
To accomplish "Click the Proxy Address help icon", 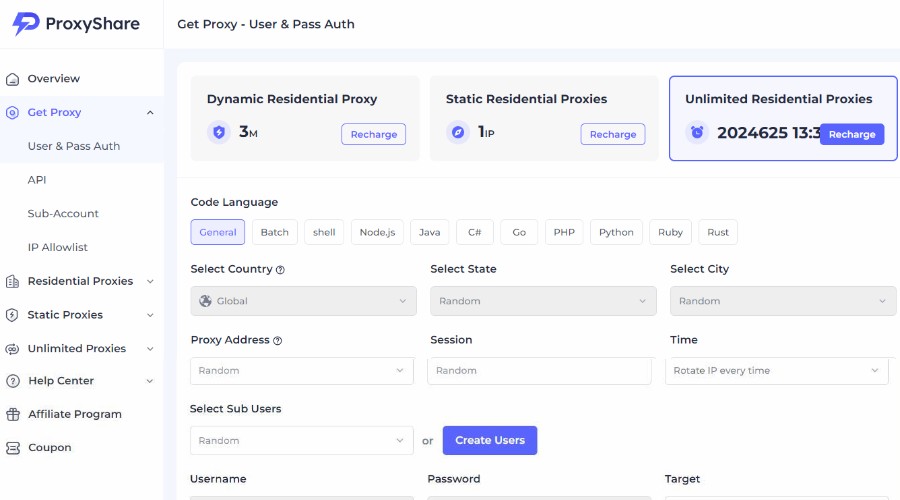I will coord(277,340).
